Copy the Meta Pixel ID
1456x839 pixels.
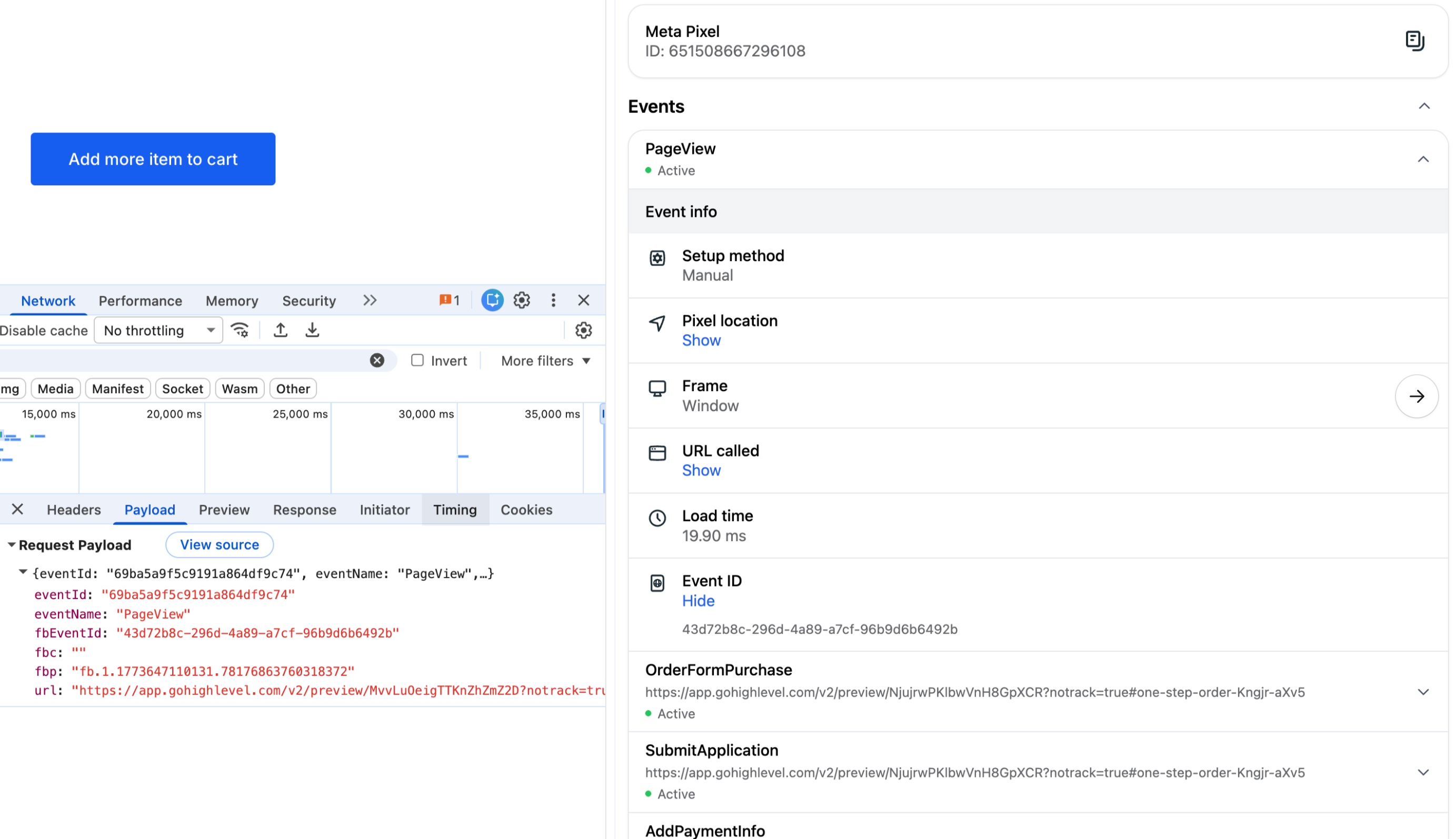[x=1415, y=41]
